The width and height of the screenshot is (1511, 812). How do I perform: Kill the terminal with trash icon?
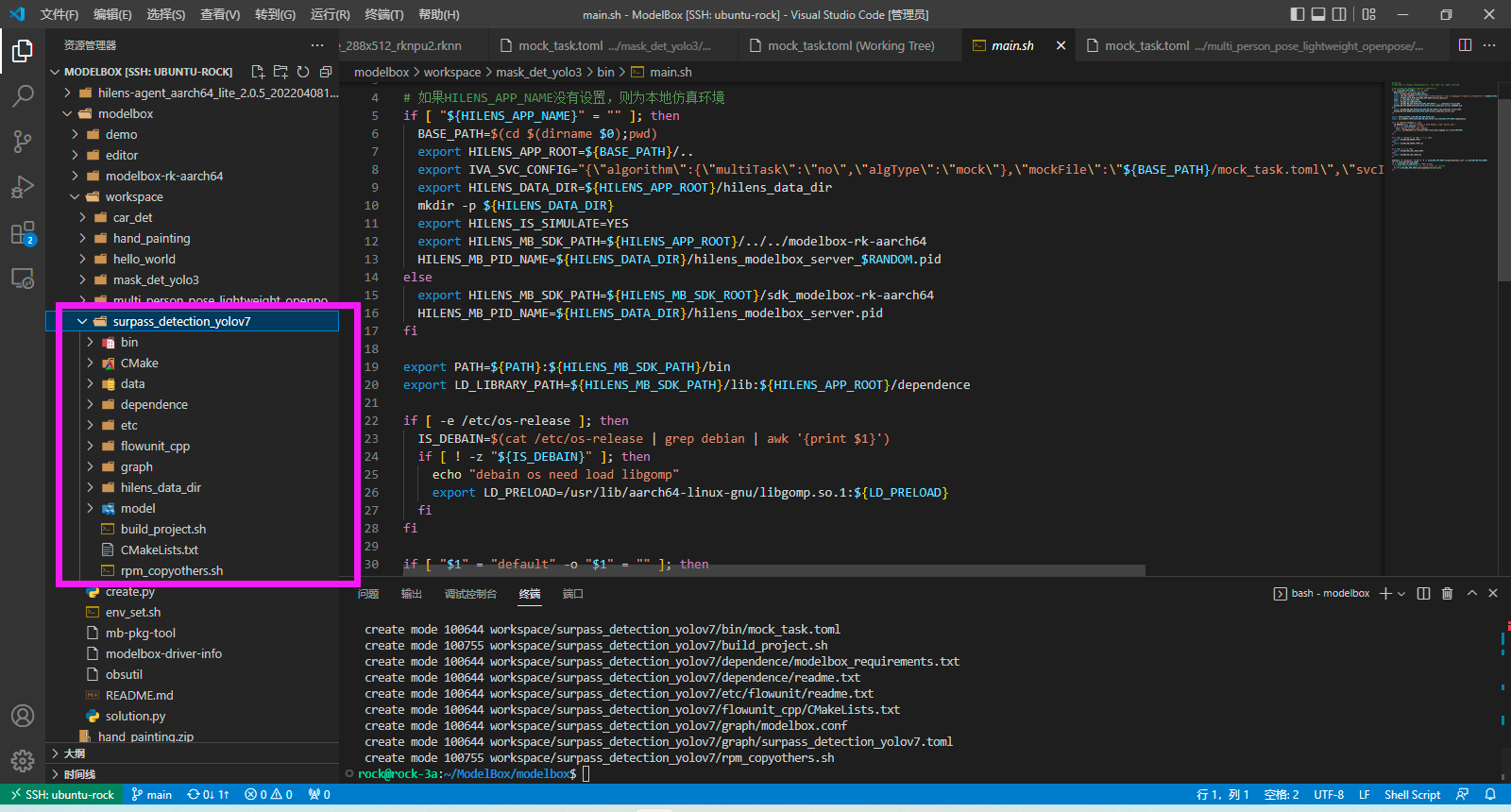(1447, 593)
